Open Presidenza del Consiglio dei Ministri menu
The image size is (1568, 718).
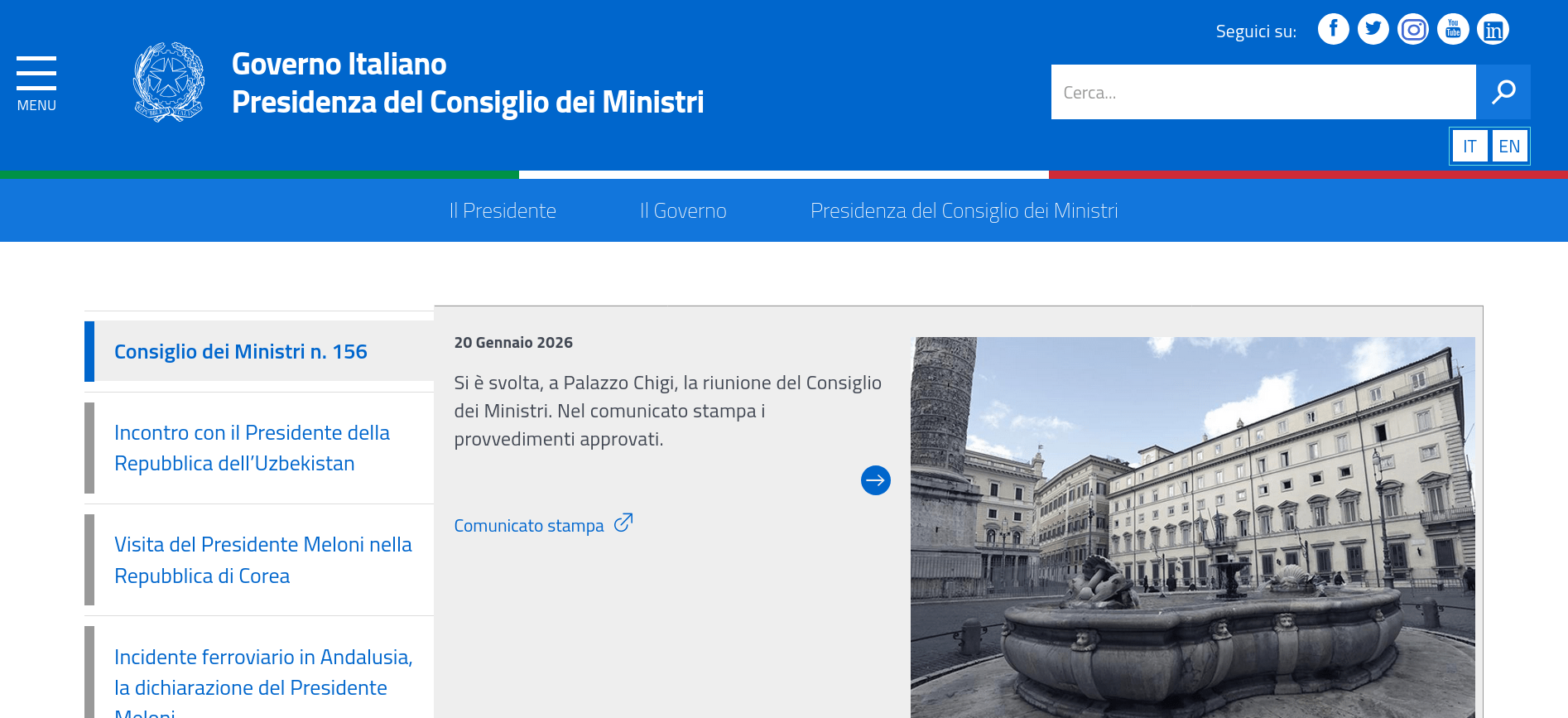964,211
